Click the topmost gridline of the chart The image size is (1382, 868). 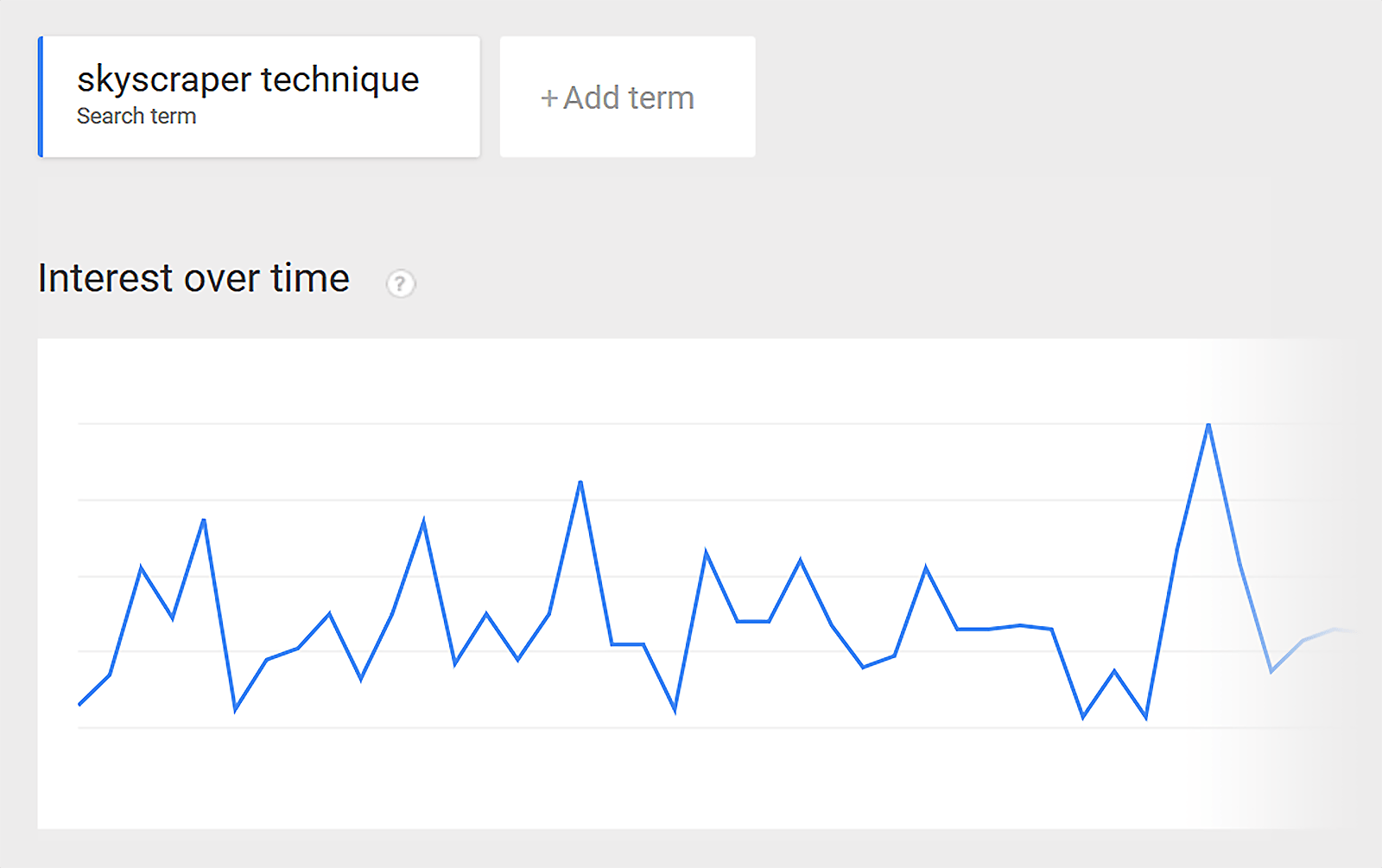pyautogui.click(x=691, y=421)
